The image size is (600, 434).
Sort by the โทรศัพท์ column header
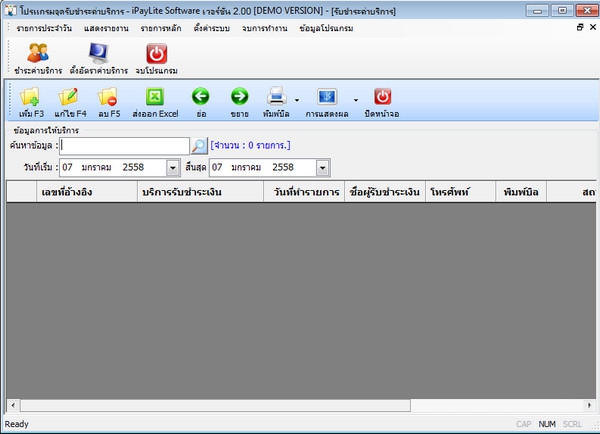pyautogui.click(x=461, y=192)
